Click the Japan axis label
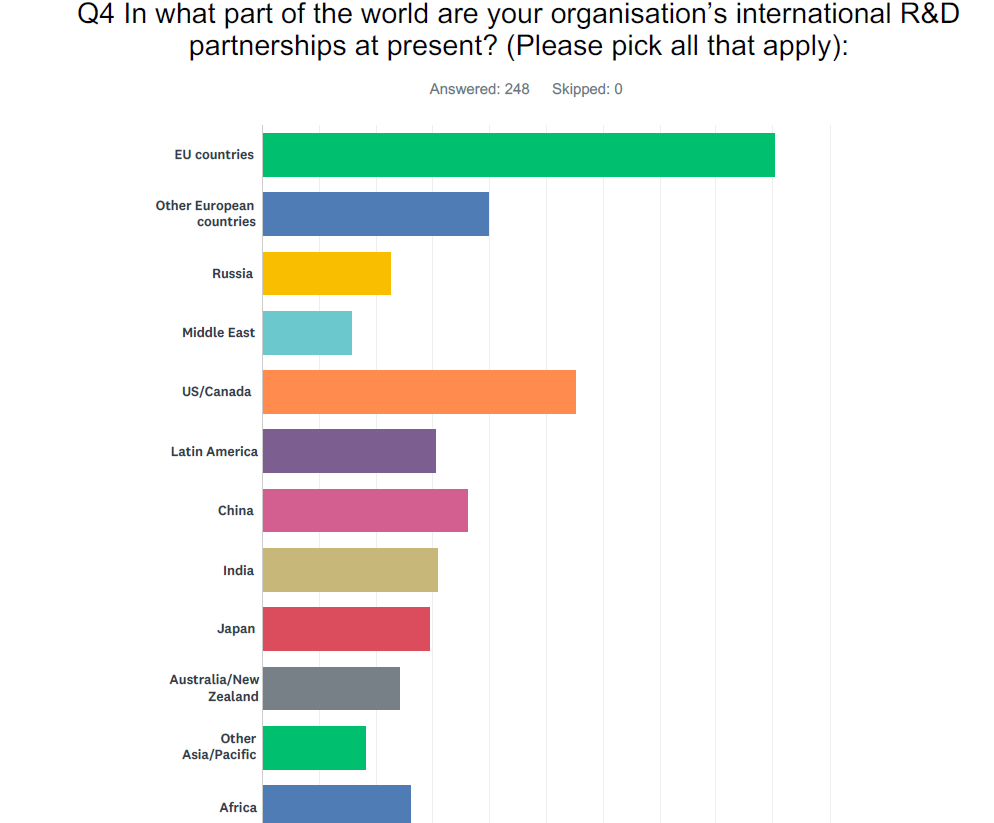 tap(236, 629)
